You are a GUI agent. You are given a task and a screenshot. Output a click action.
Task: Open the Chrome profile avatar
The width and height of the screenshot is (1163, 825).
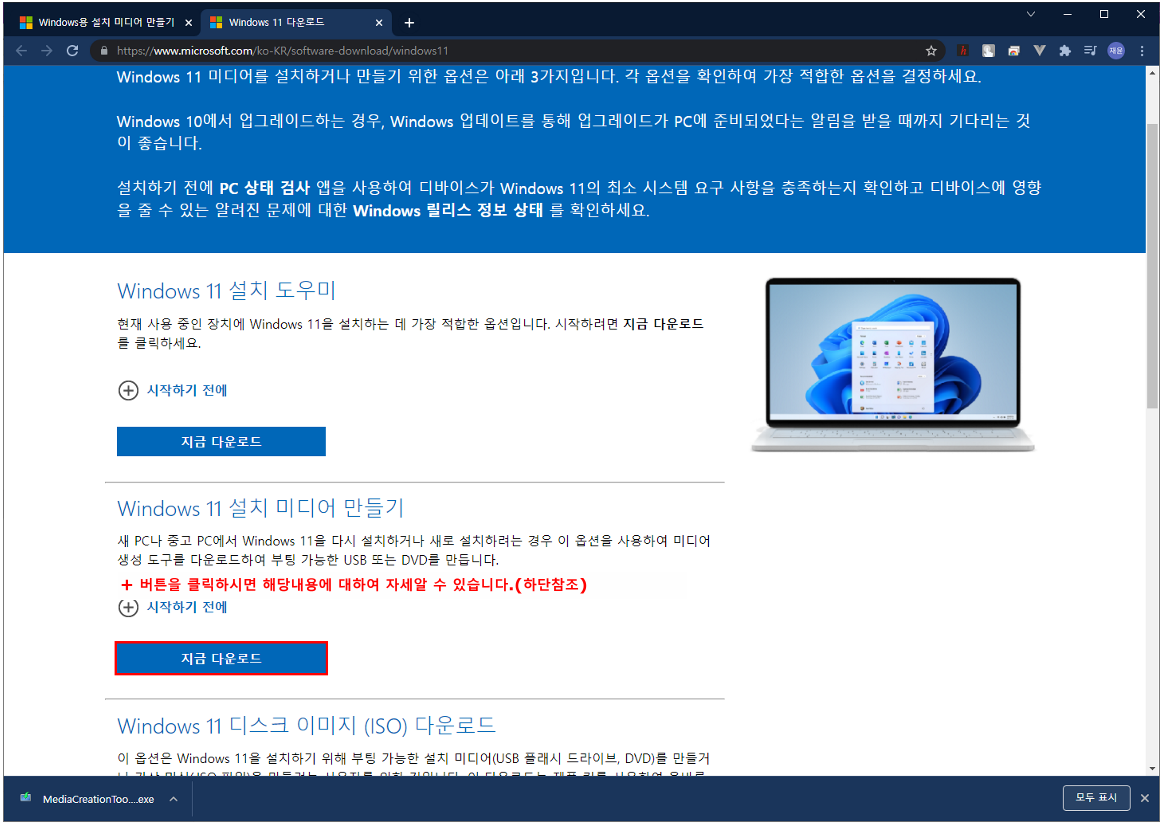[1116, 50]
